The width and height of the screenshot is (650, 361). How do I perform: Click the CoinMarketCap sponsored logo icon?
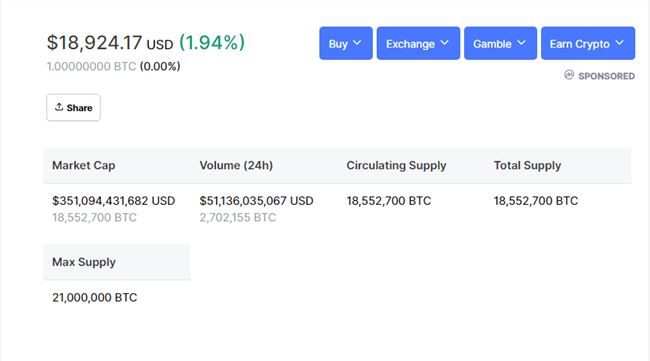(x=569, y=75)
